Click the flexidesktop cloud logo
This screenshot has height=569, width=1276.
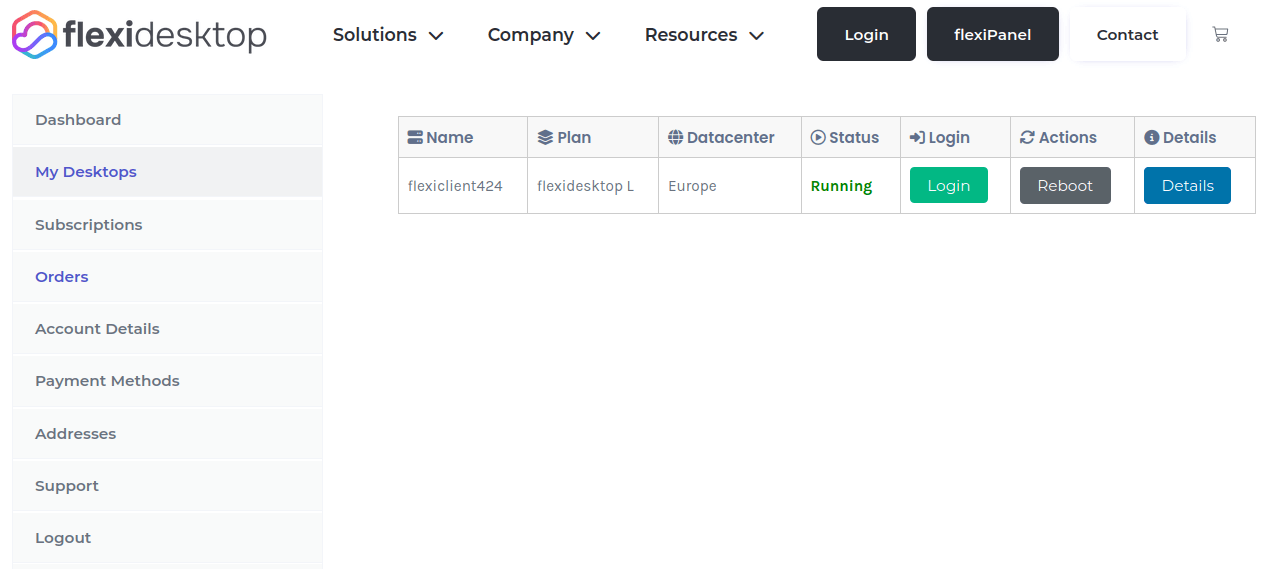[34, 34]
